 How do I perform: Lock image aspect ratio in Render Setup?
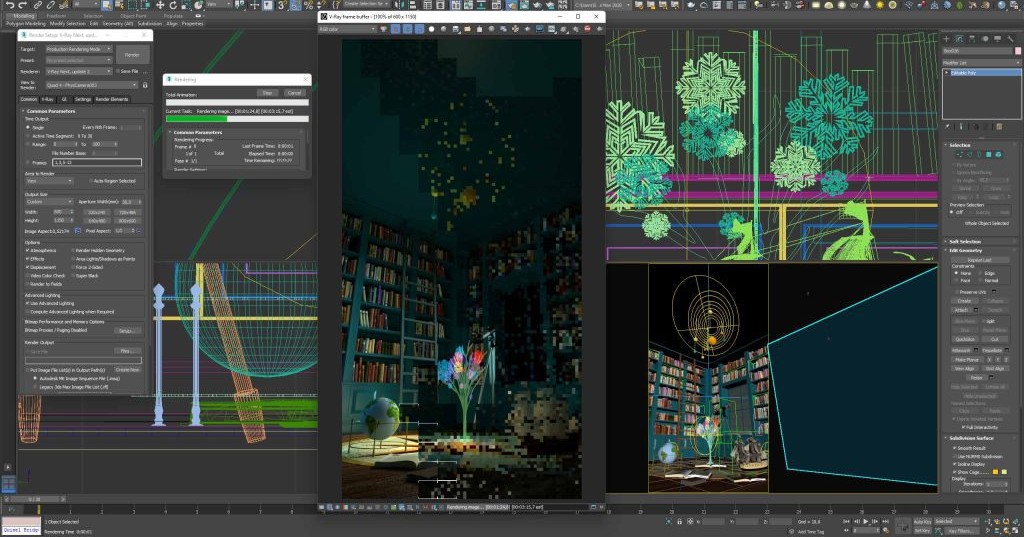78,231
